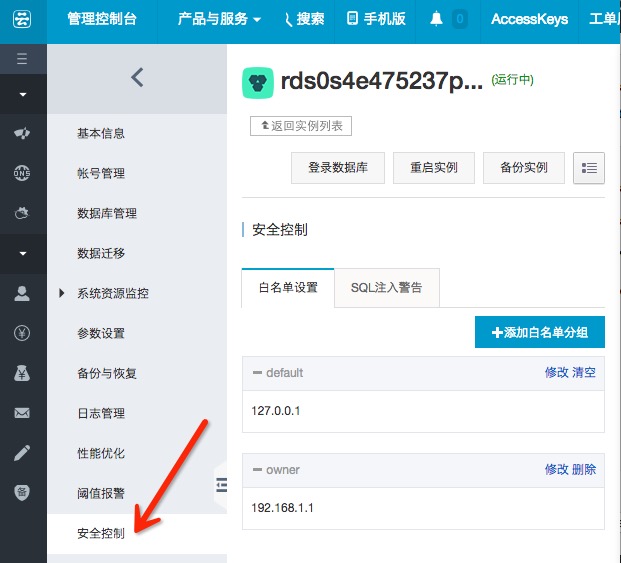Viewport: 621px width, 563px height.
Task: Switch to SQL注入警告 tab
Action: [387, 287]
